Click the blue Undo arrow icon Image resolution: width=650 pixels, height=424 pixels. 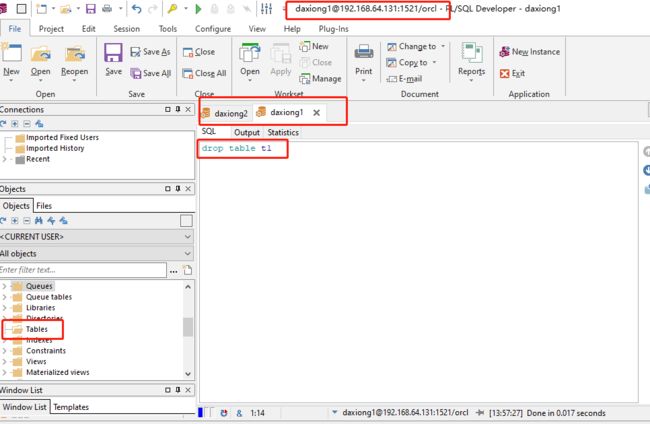pos(136,9)
